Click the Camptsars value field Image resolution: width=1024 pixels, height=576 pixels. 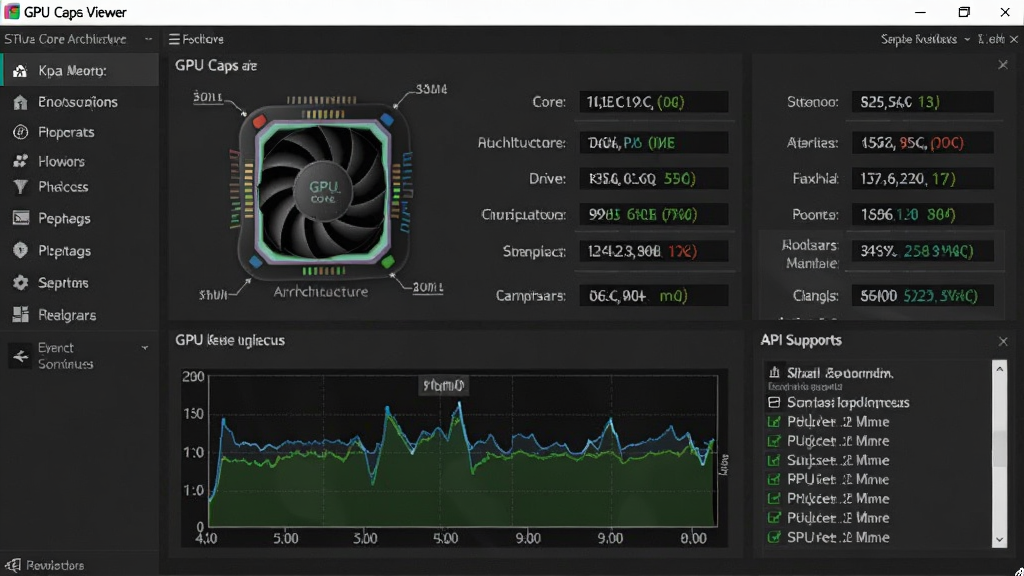(654, 295)
